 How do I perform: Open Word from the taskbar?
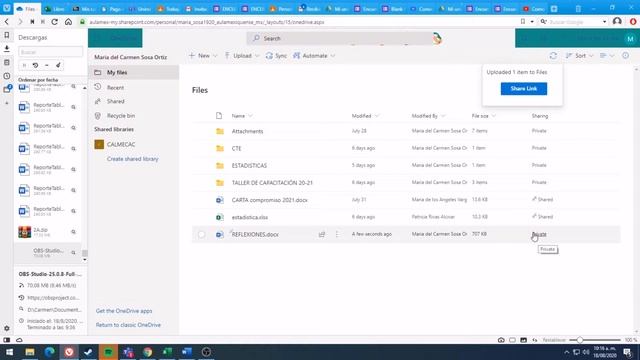(x=187, y=352)
